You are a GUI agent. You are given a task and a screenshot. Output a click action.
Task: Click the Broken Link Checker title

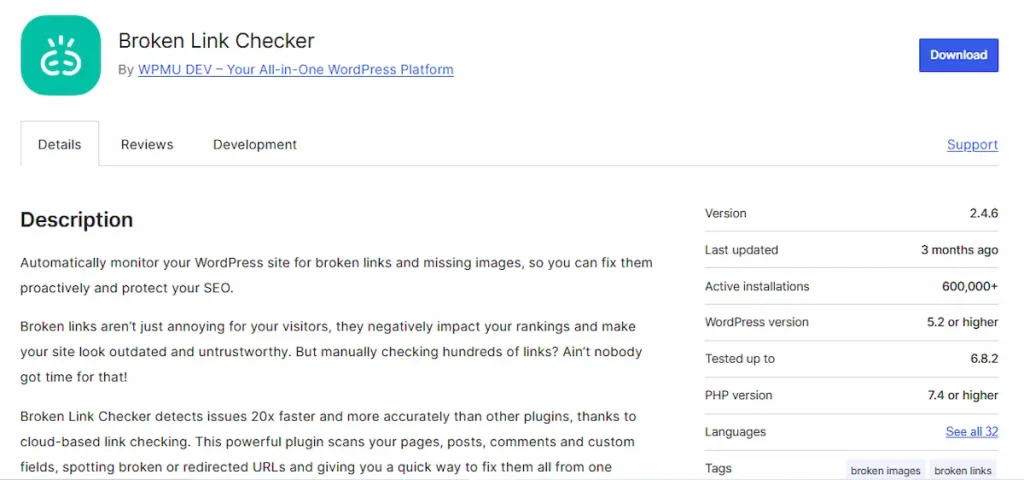click(x=216, y=41)
